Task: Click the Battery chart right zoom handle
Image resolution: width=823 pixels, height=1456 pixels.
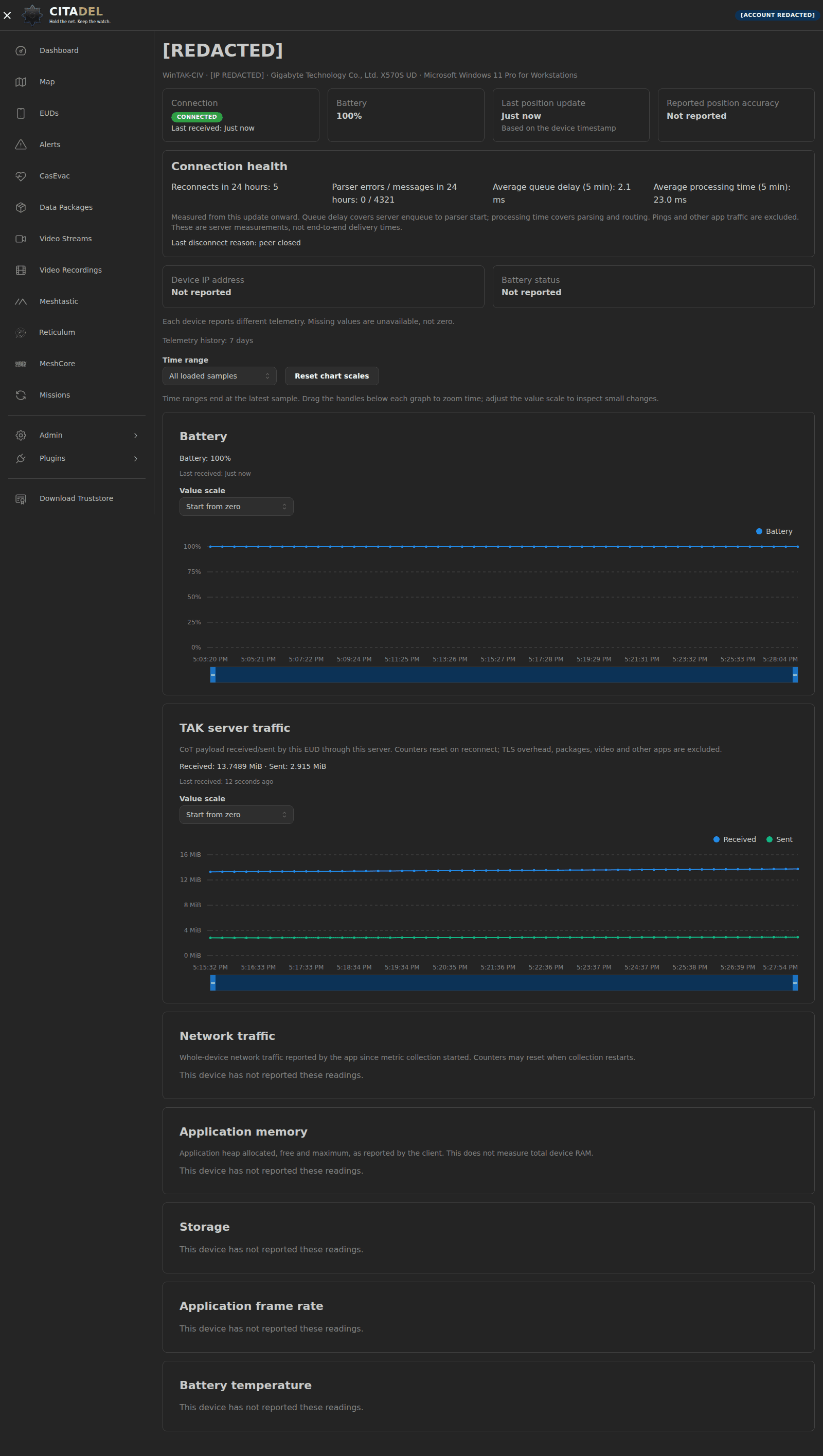Action: point(795,675)
